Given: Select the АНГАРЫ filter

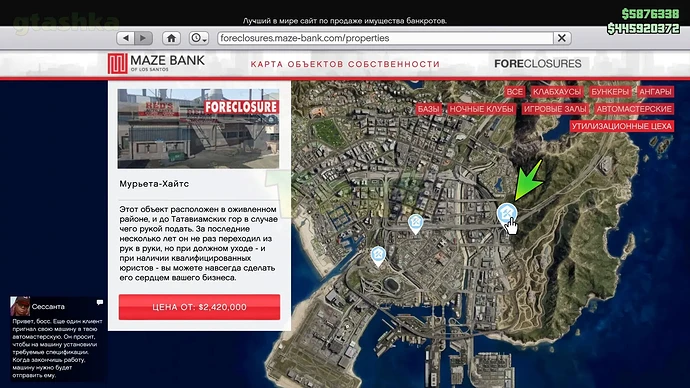Looking at the screenshot, I should point(655,92).
